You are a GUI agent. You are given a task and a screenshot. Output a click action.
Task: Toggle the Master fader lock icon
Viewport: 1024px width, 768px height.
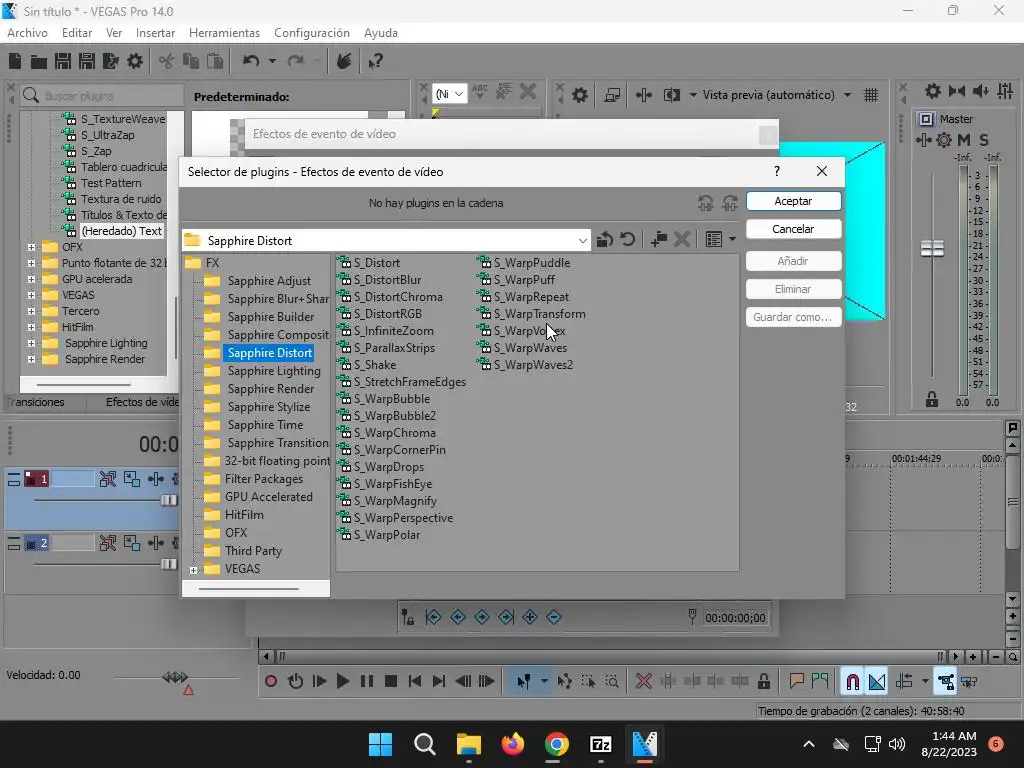932,400
